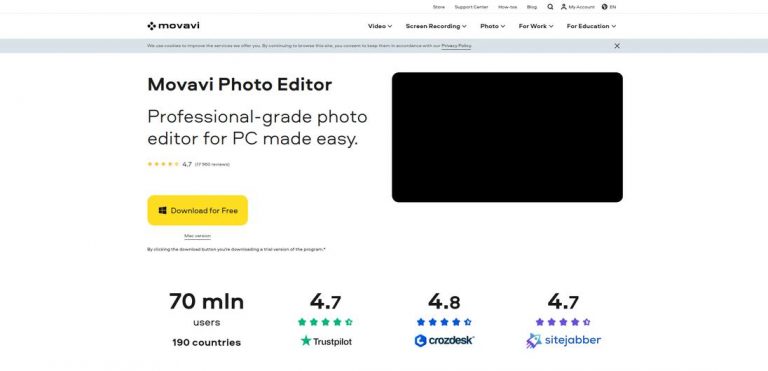
Task: Click the 4.7 Sitejabber score
Action: [563, 302]
